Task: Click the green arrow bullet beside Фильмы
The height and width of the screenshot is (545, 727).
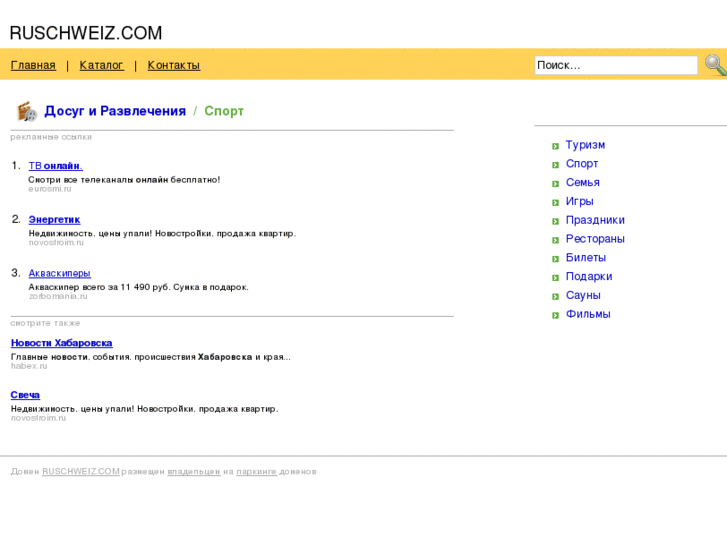Action: (555, 315)
